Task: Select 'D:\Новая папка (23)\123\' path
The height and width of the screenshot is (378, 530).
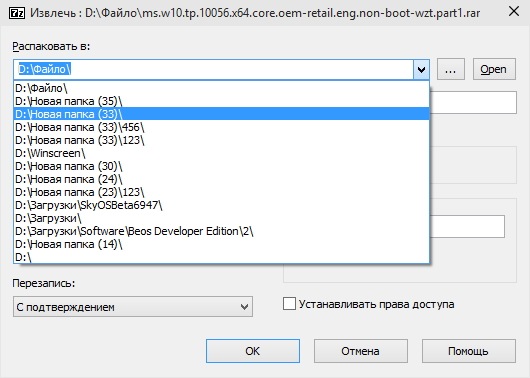Action: coord(221,192)
